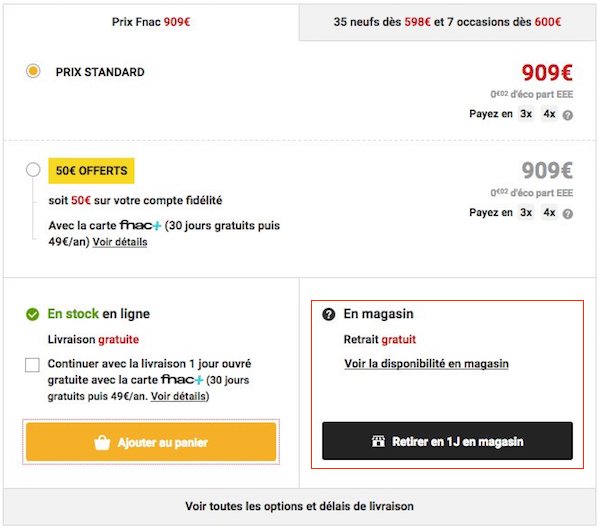Screen dimensions: 600x531
Task: Choose 3x payment under 50€ Offerts
Action: (x=526, y=212)
